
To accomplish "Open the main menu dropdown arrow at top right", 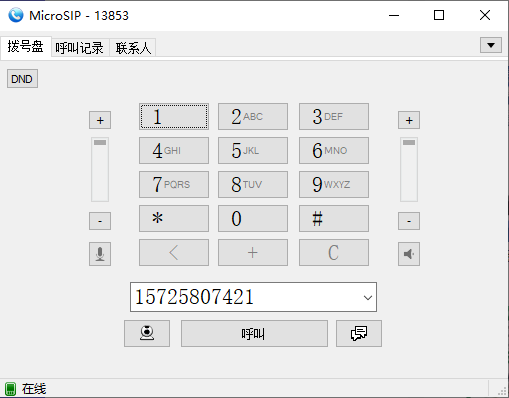I will coord(491,45).
